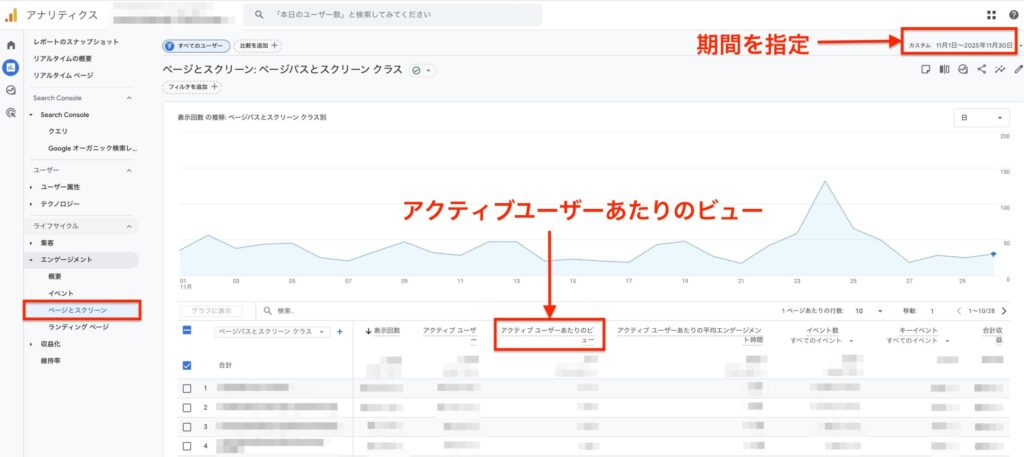Click the edit comparisons columns icon
This screenshot has width=1024, height=457.
click(x=943, y=70)
